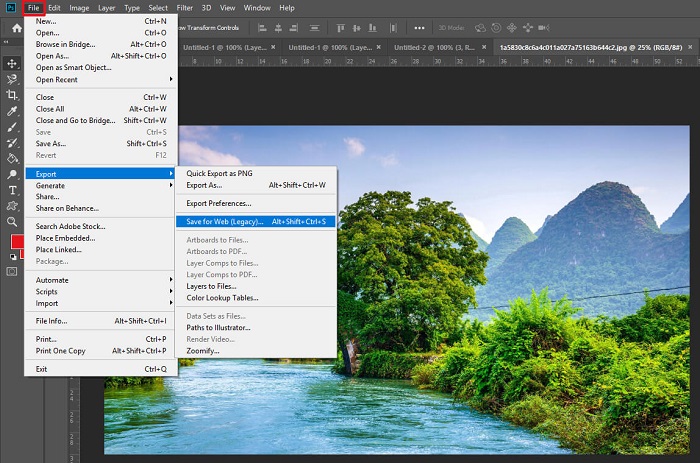
Task: Close the 25% JPG document tab
Action: pyautogui.click(x=692, y=47)
